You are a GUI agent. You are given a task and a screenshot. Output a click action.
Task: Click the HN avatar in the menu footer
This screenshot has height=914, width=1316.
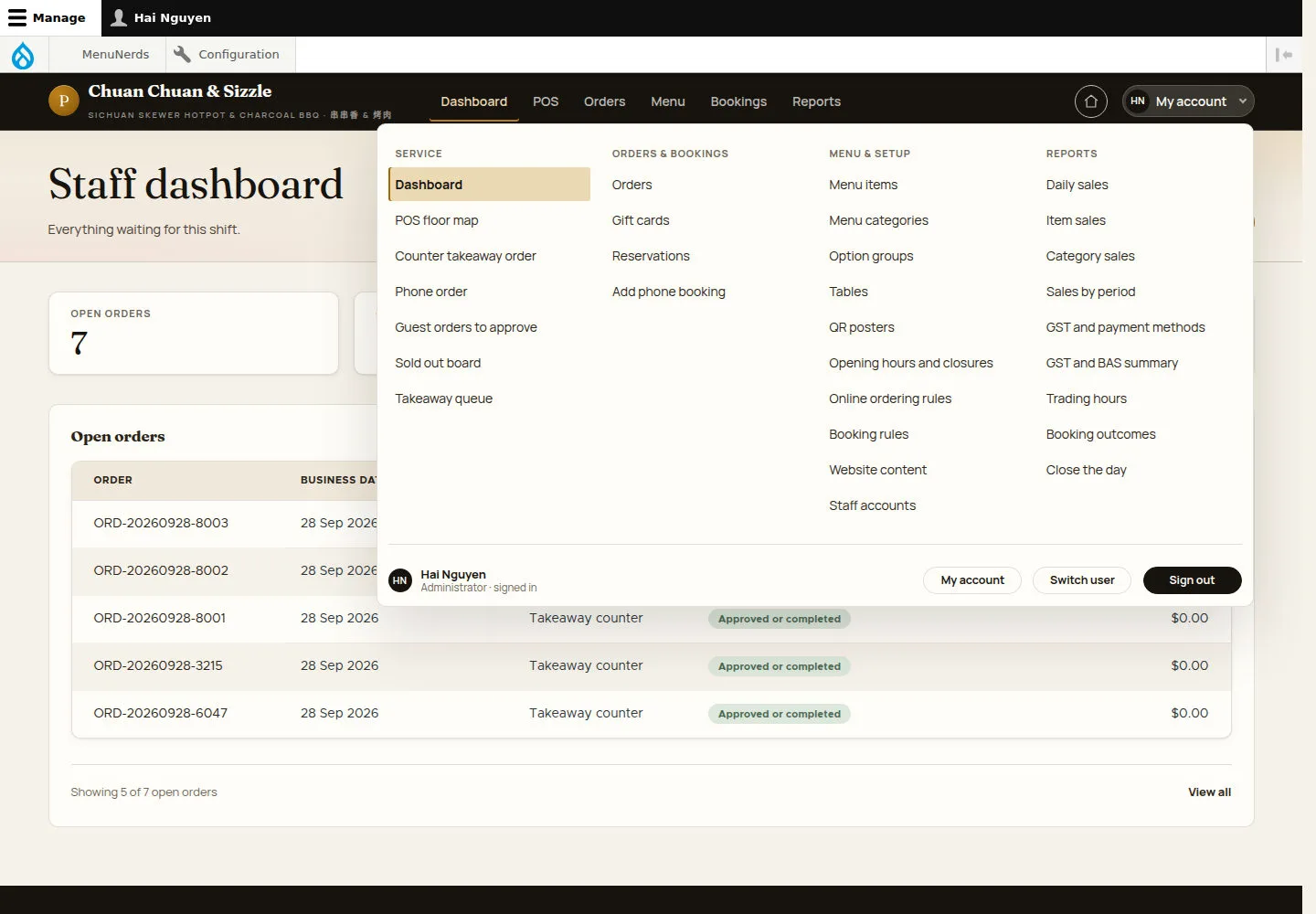pos(400,580)
